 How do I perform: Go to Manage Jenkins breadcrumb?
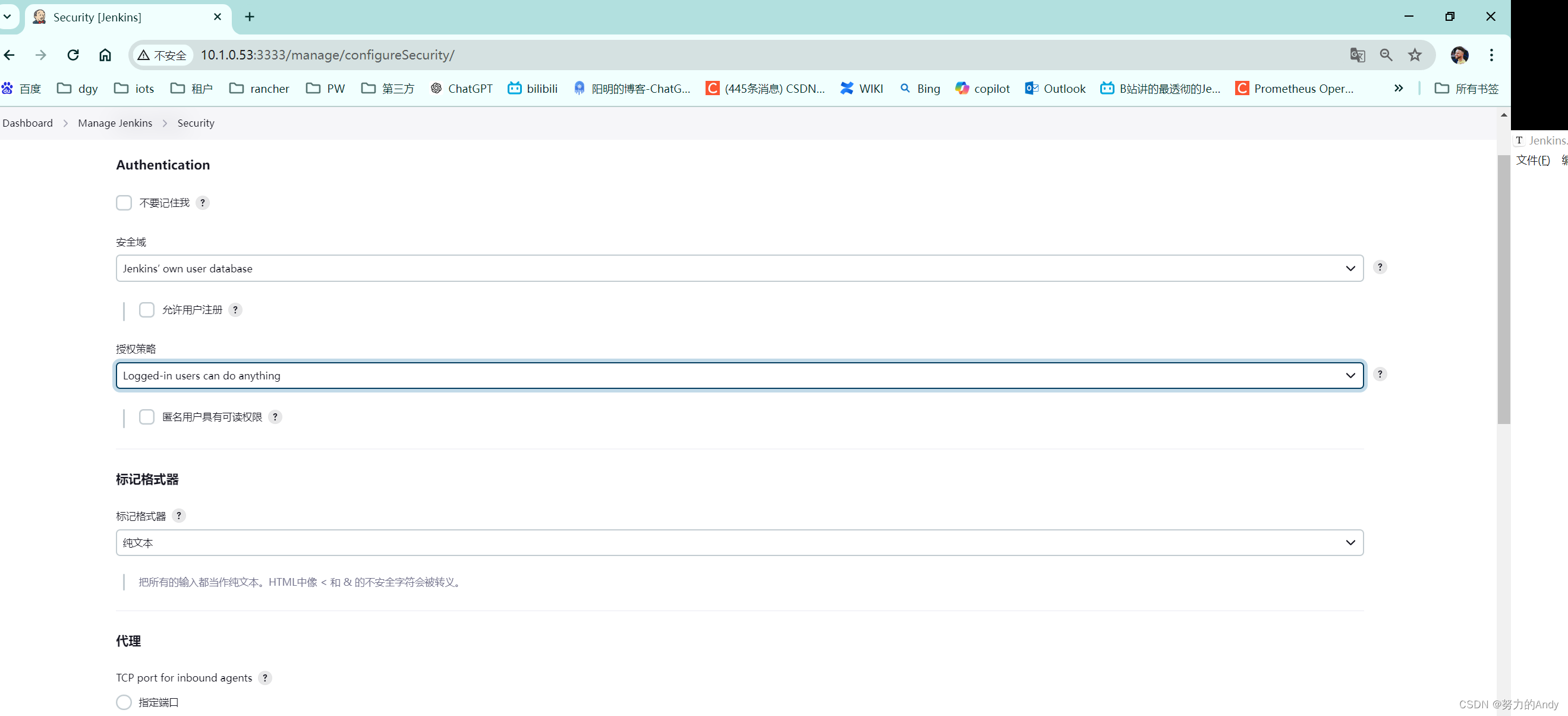pyautogui.click(x=115, y=123)
